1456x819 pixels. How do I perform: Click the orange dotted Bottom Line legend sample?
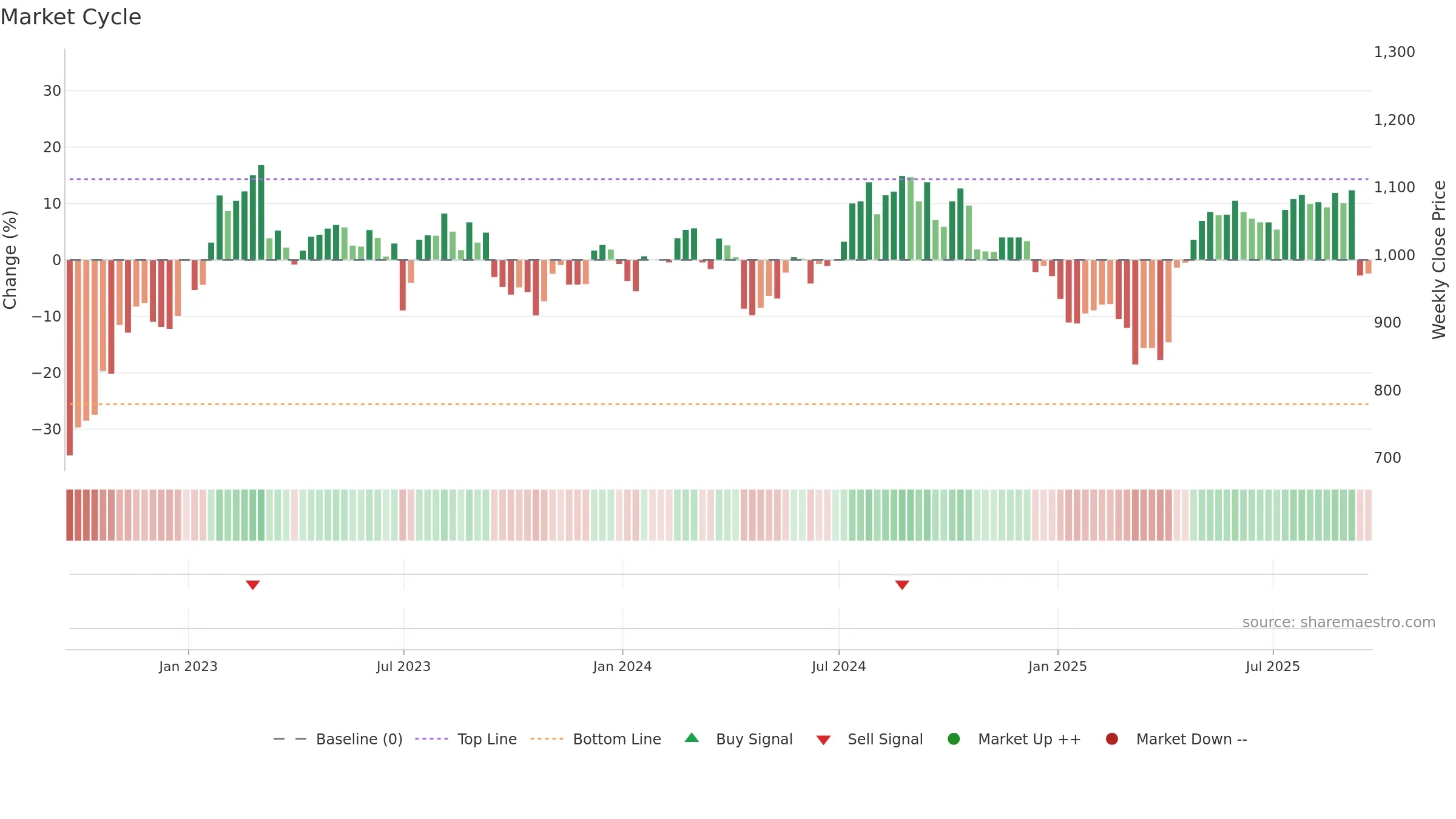(547, 739)
